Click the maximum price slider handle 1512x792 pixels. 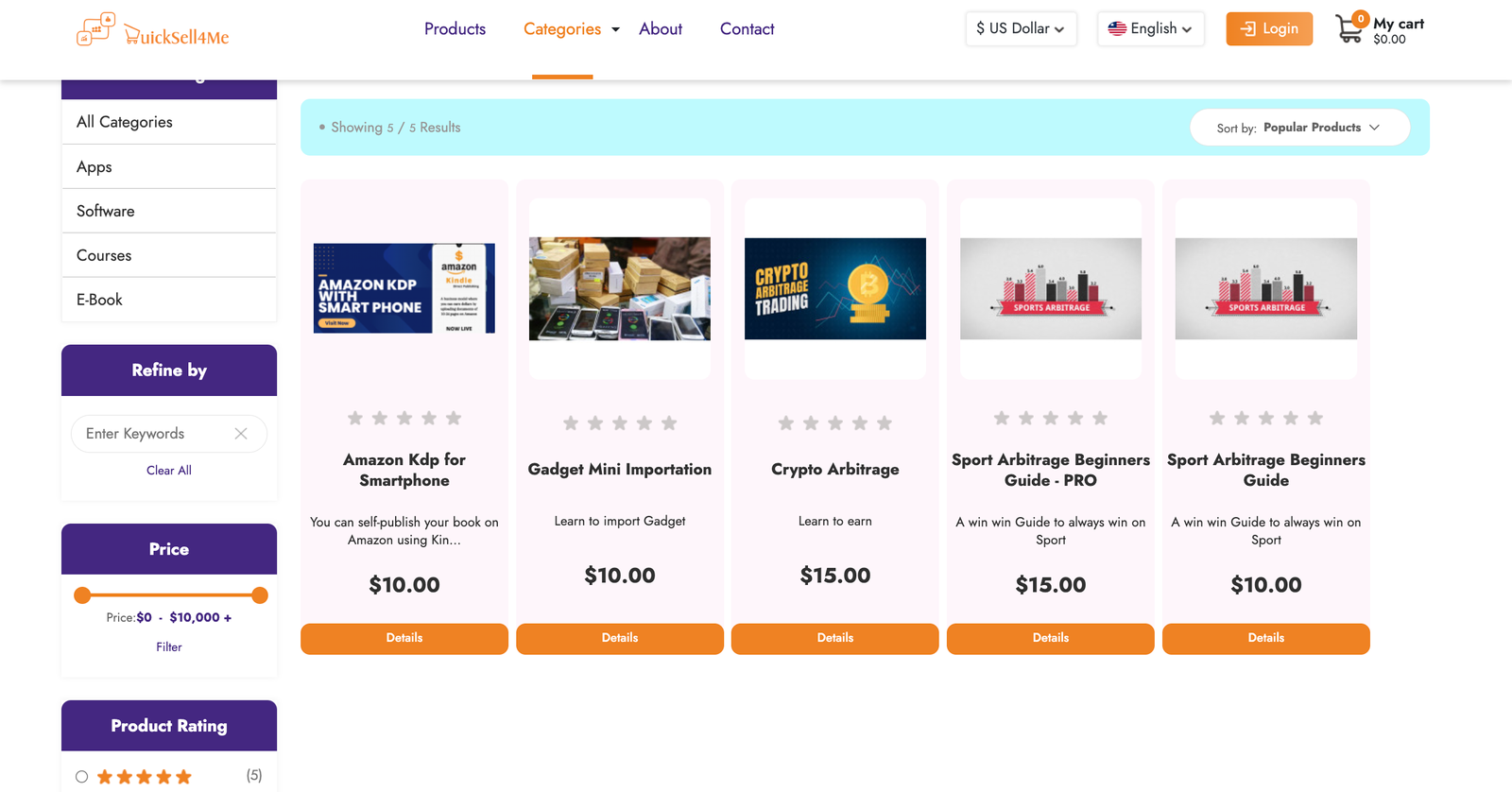pos(260,595)
